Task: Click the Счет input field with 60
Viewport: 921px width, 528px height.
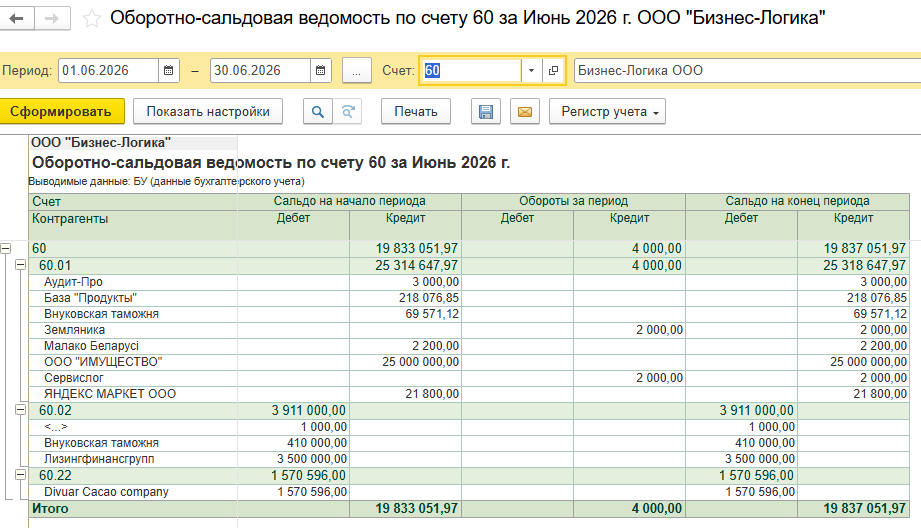Action: click(x=471, y=70)
